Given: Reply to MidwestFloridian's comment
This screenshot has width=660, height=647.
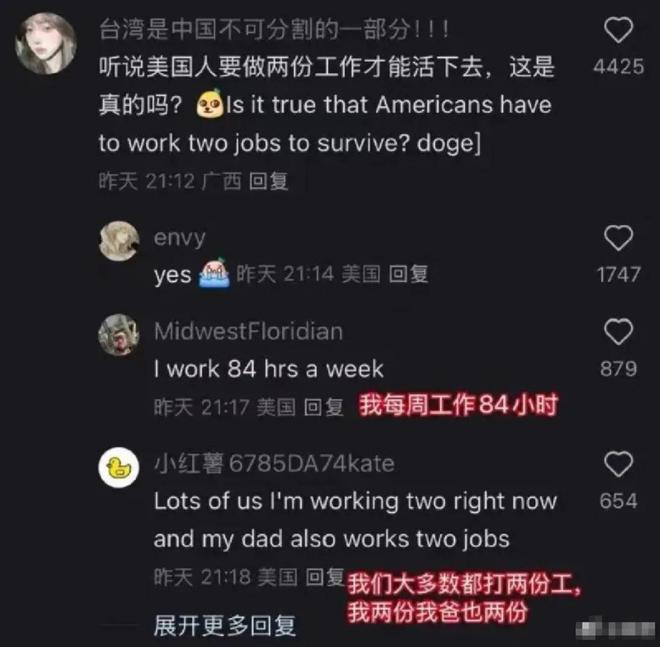Looking at the screenshot, I should pyautogui.click(x=323, y=407).
